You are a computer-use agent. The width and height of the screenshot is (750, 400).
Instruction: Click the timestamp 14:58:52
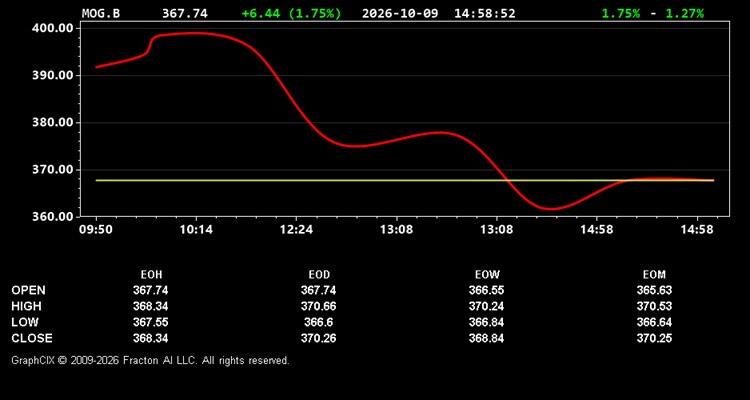[485, 13]
